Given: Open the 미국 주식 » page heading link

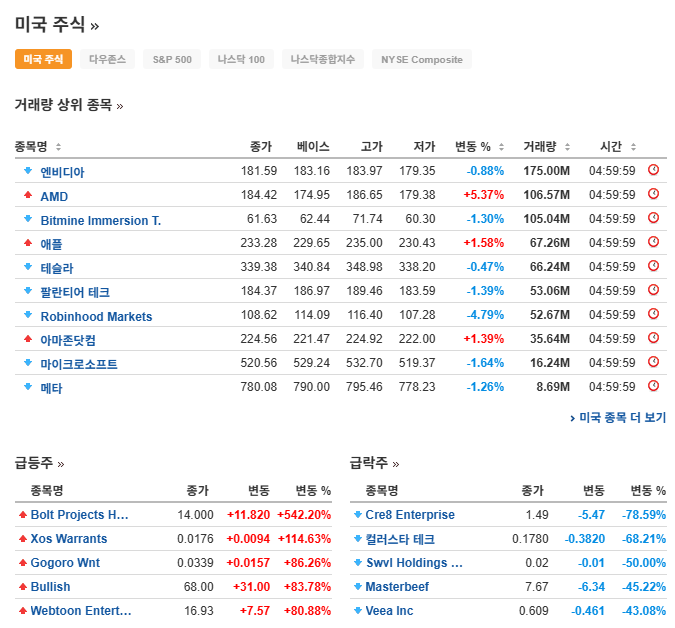Looking at the screenshot, I should 57,24.
